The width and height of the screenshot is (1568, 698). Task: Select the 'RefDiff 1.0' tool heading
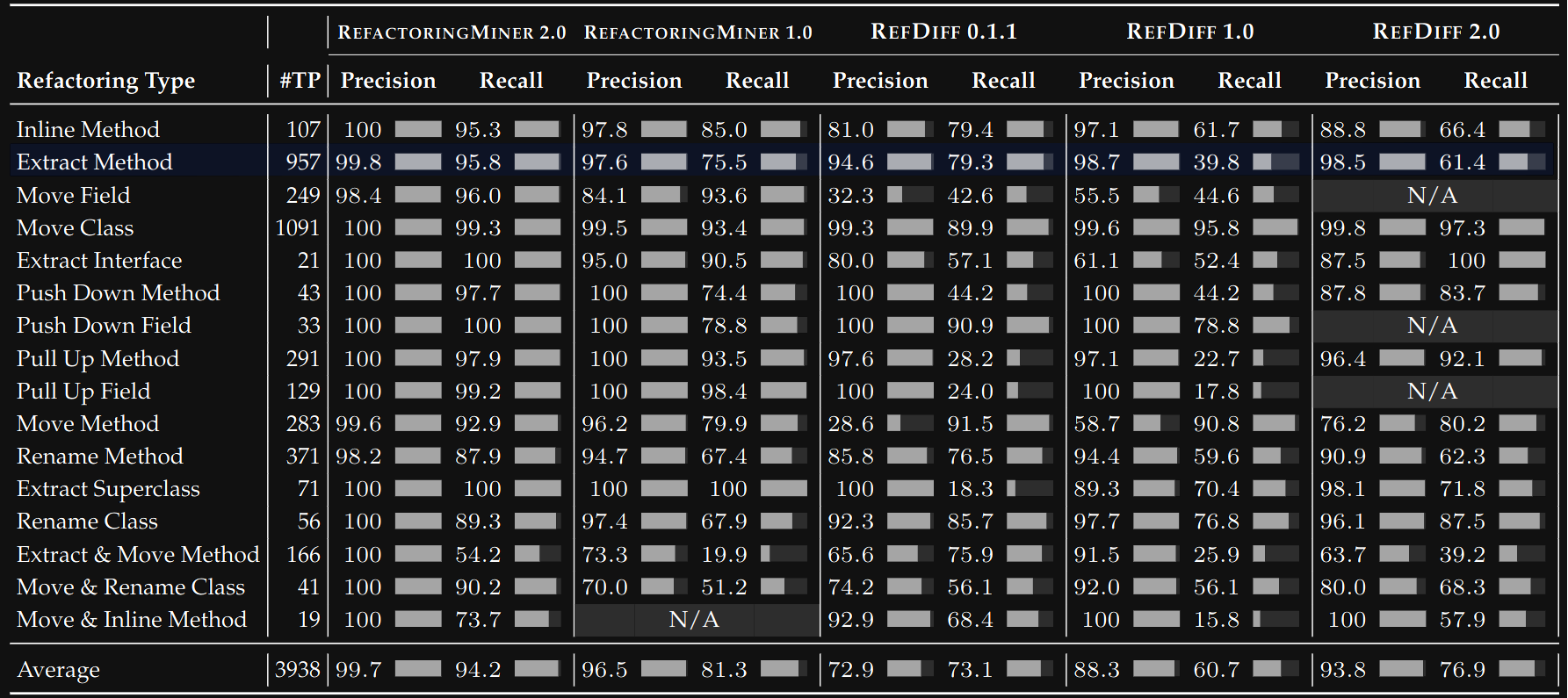[x=1189, y=32]
